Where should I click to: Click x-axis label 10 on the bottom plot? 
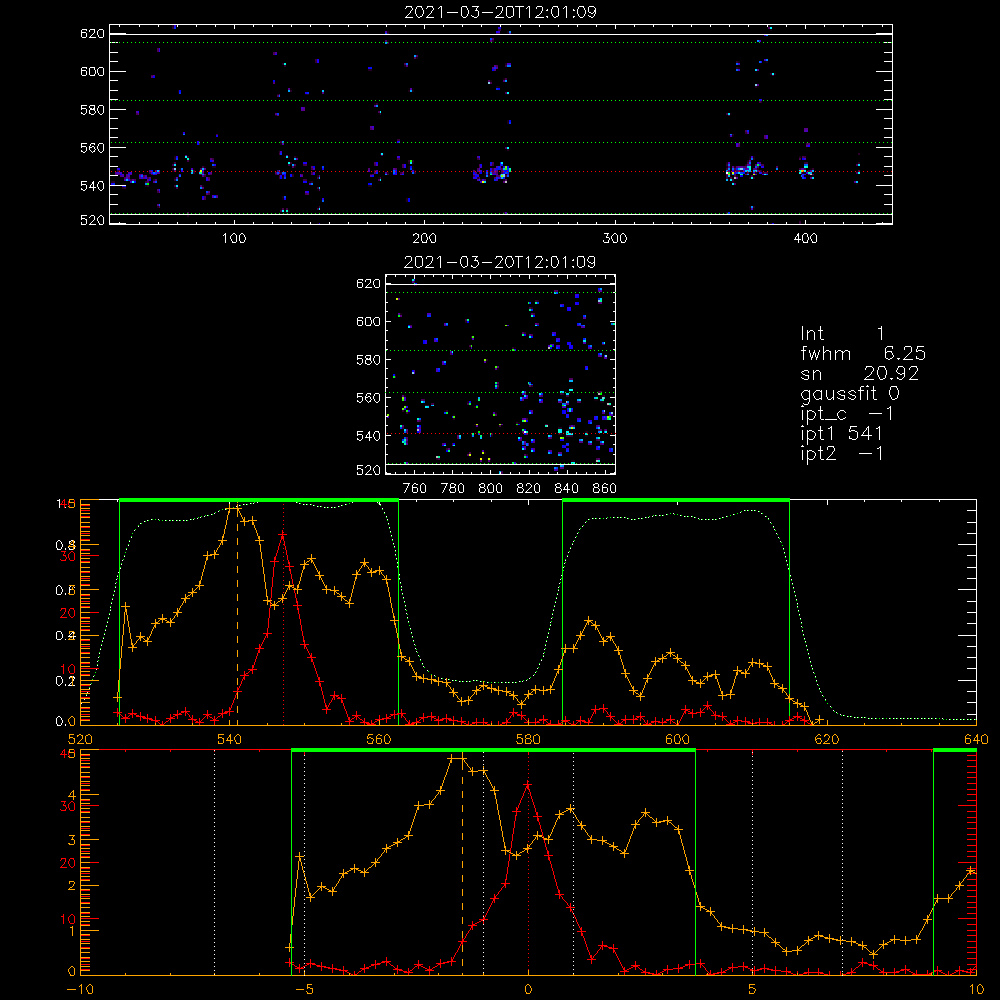[x=976, y=990]
